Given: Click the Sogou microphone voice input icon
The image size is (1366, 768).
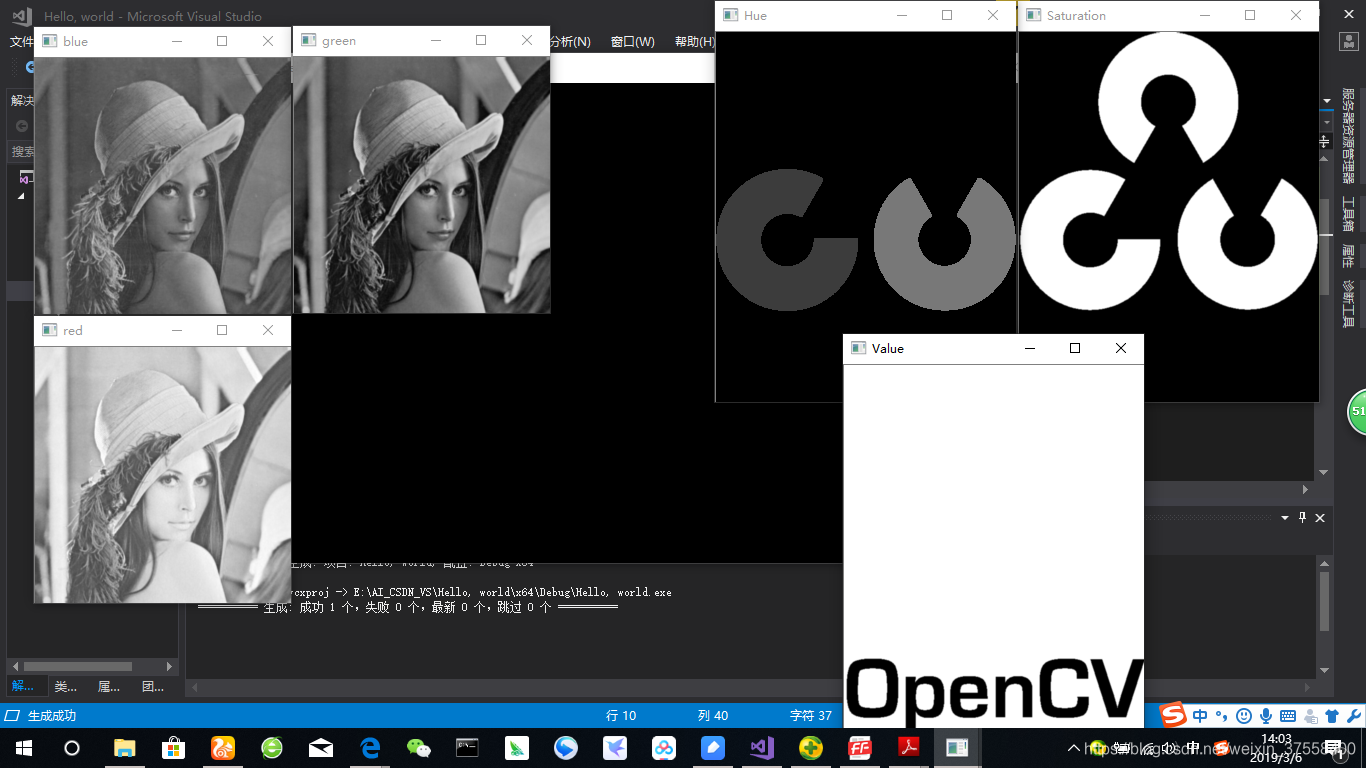Looking at the screenshot, I should click(x=1266, y=716).
